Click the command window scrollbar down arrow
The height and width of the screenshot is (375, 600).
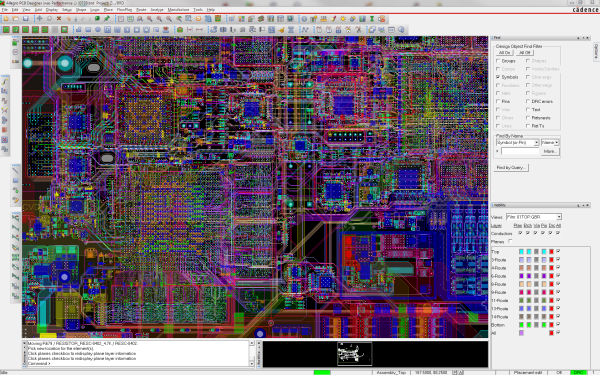(251, 364)
